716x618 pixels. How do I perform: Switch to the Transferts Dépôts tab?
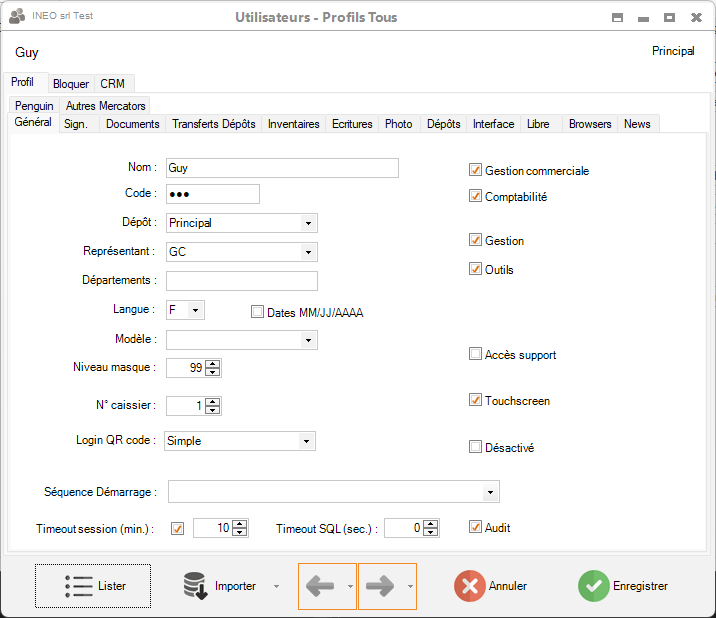pyautogui.click(x=213, y=124)
